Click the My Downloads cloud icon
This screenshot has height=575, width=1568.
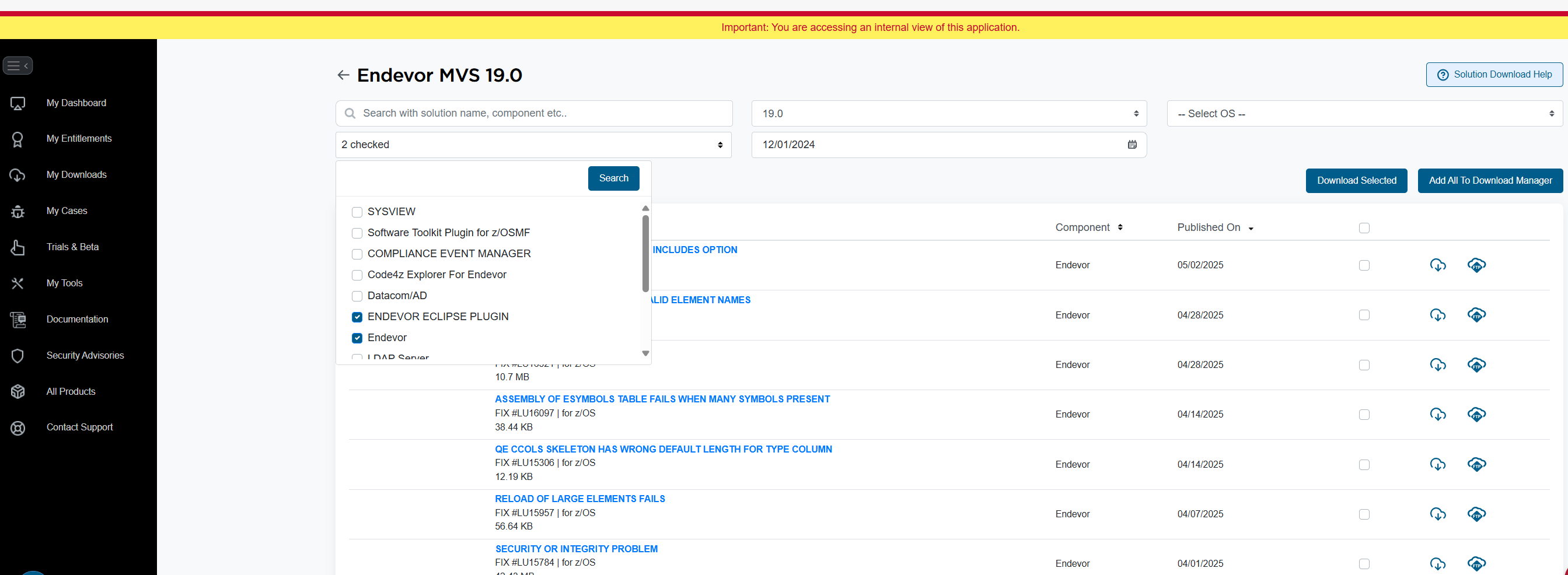pos(18,175)
